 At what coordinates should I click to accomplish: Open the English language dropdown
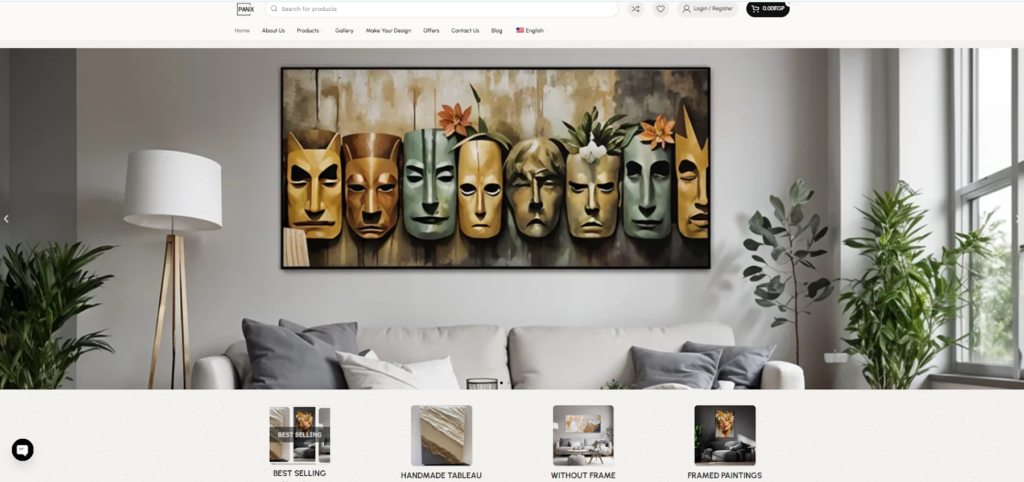[x=530, y=31]
